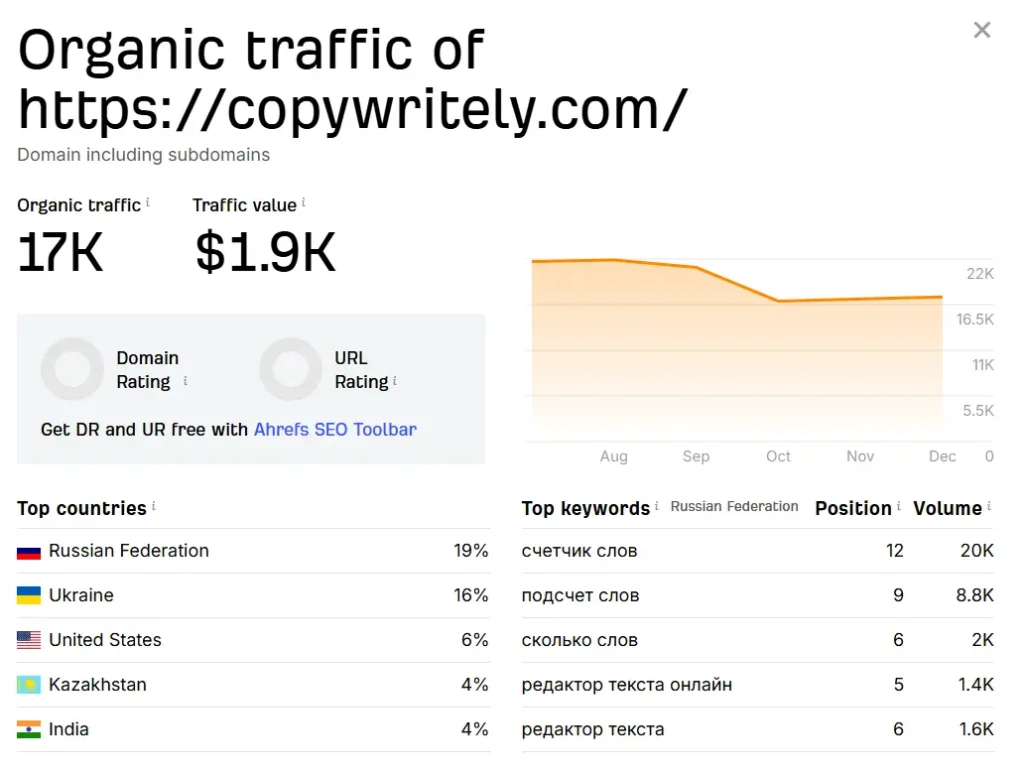Click the Russian Federation keywords country label
The width and height of the screenshot is (1024, 775).
(734, 507)
